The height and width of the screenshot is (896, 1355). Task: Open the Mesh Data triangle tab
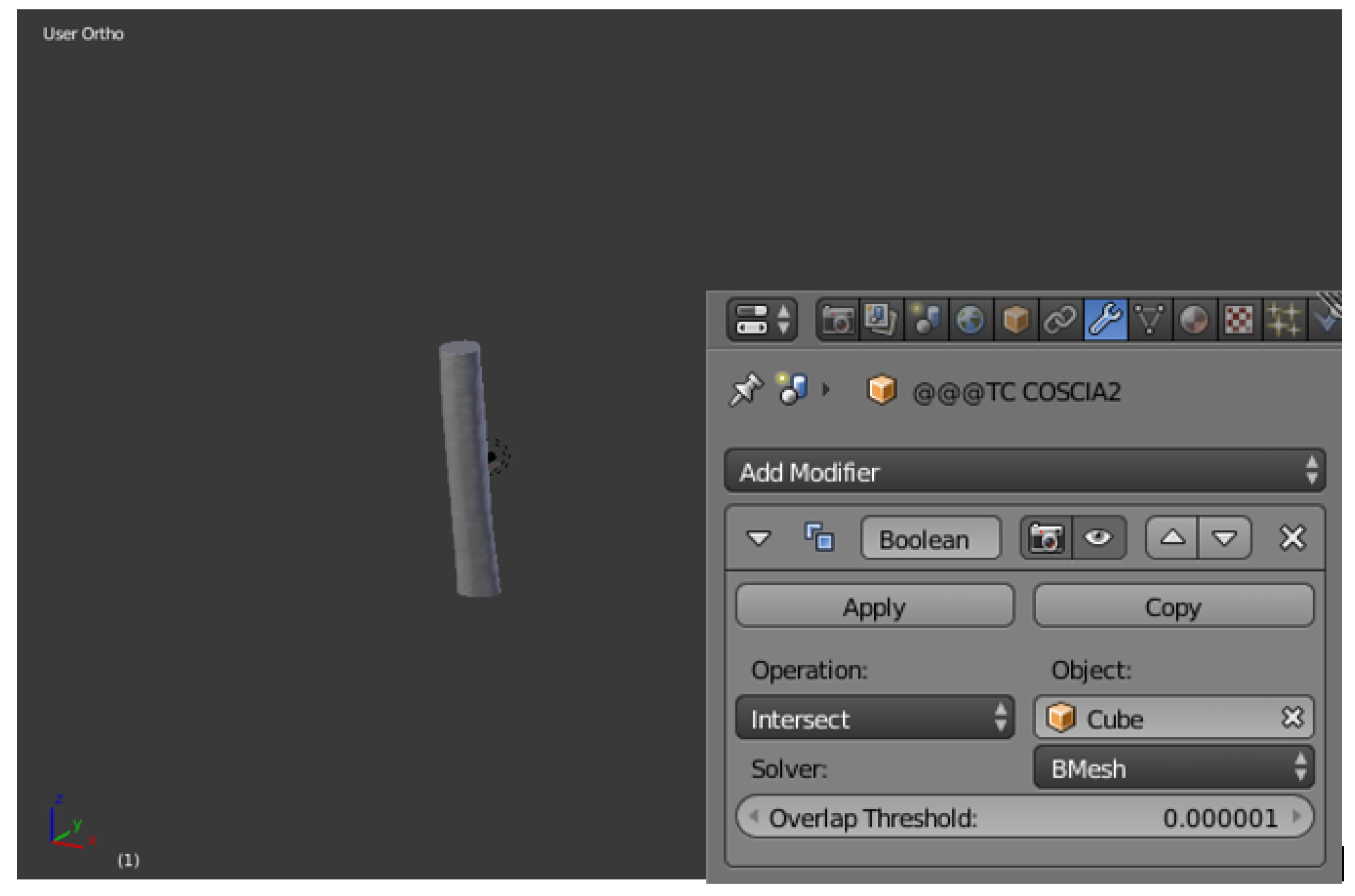tap(1150, 320)
